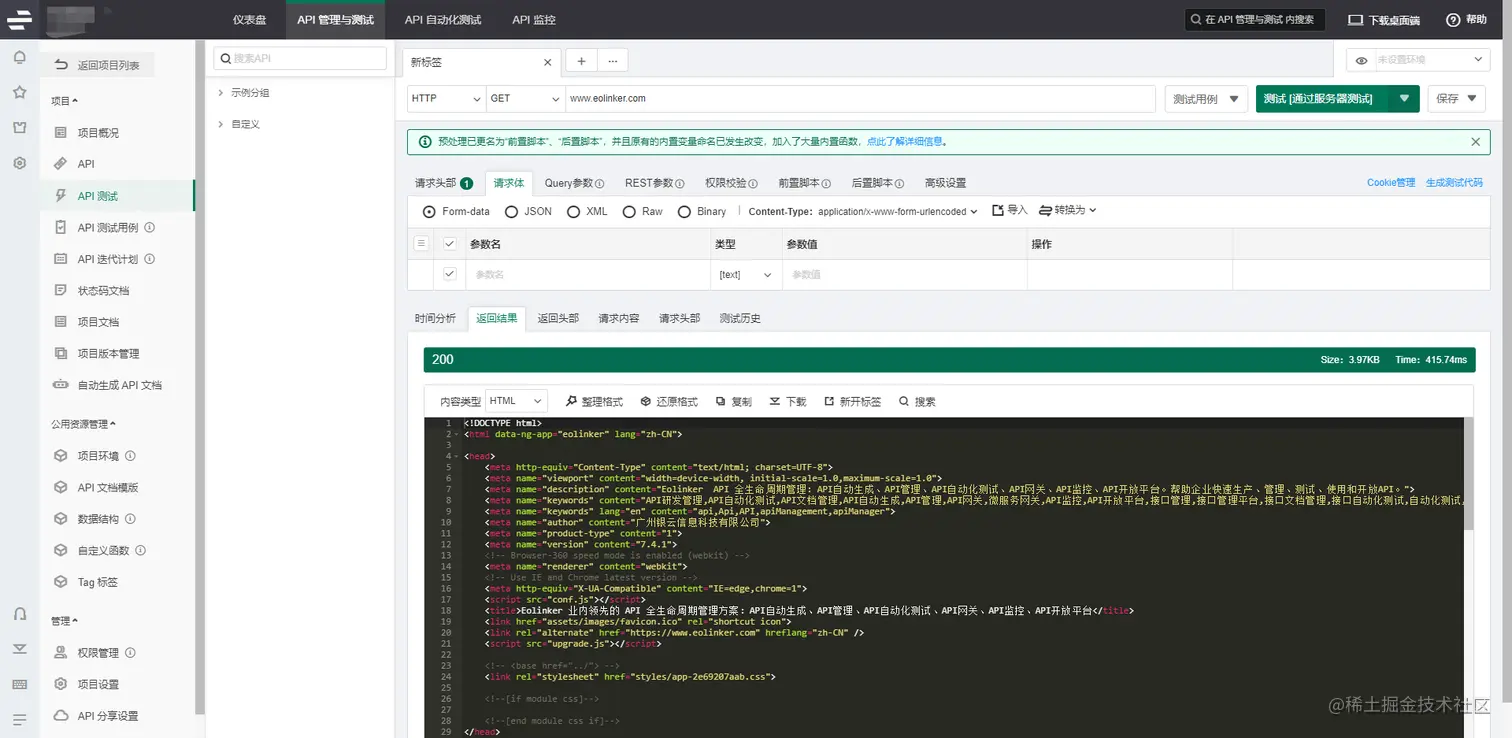This screenshot has height=738, width=1512.
Task: Open the response in 新开标签
Action: tap(852, 401)
